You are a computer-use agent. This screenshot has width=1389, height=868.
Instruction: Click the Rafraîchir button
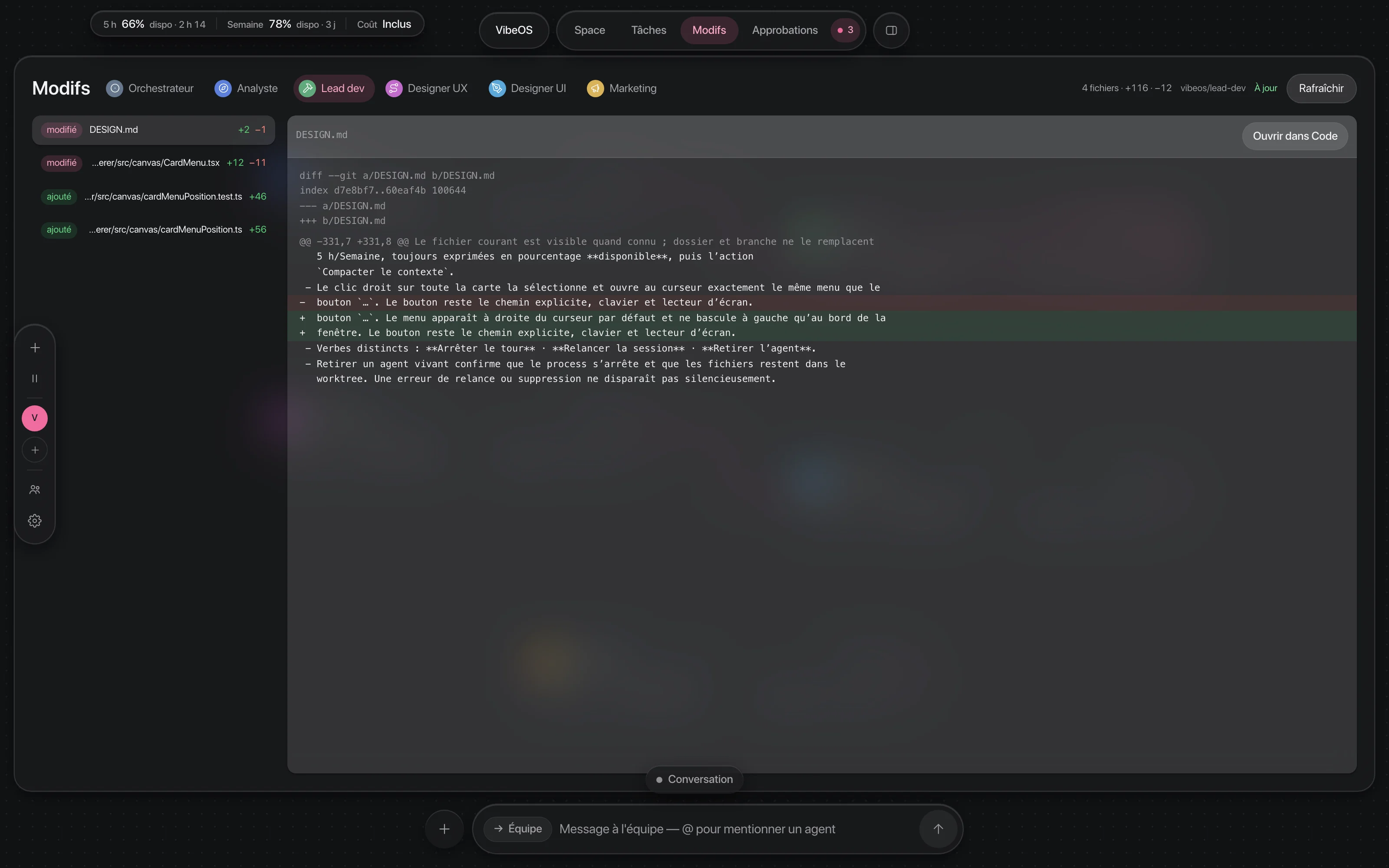tap(1321, 89)
